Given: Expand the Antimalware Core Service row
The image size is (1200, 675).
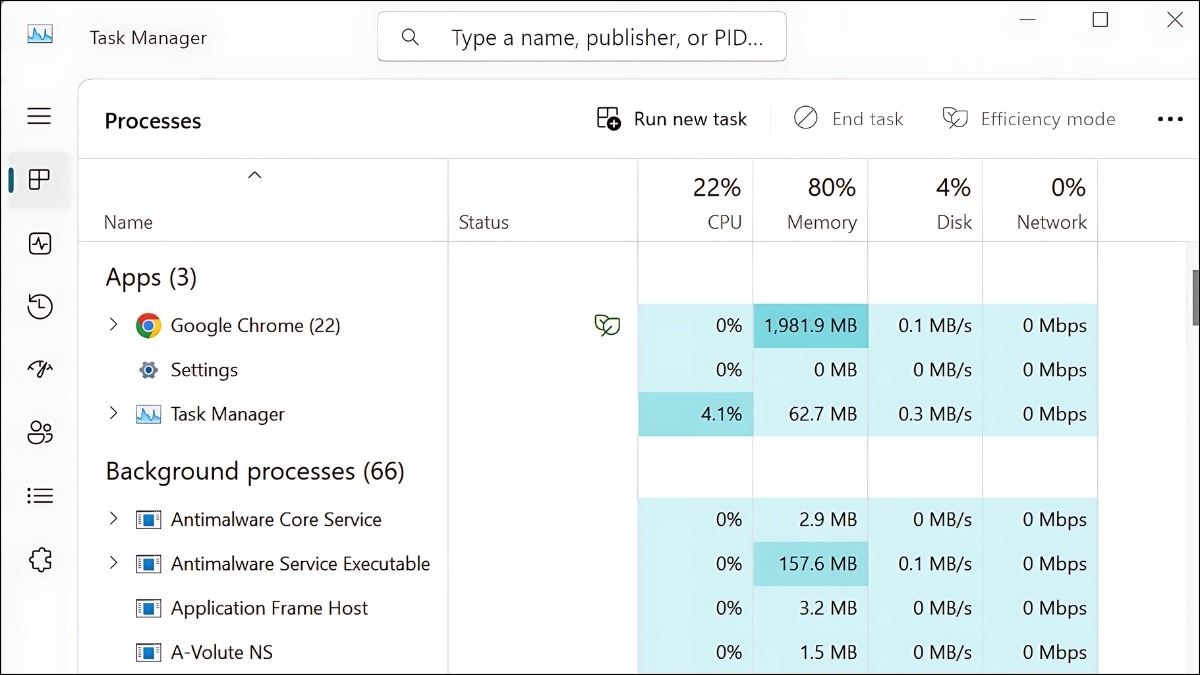Looking at the screenshot, I should point(113,519).
